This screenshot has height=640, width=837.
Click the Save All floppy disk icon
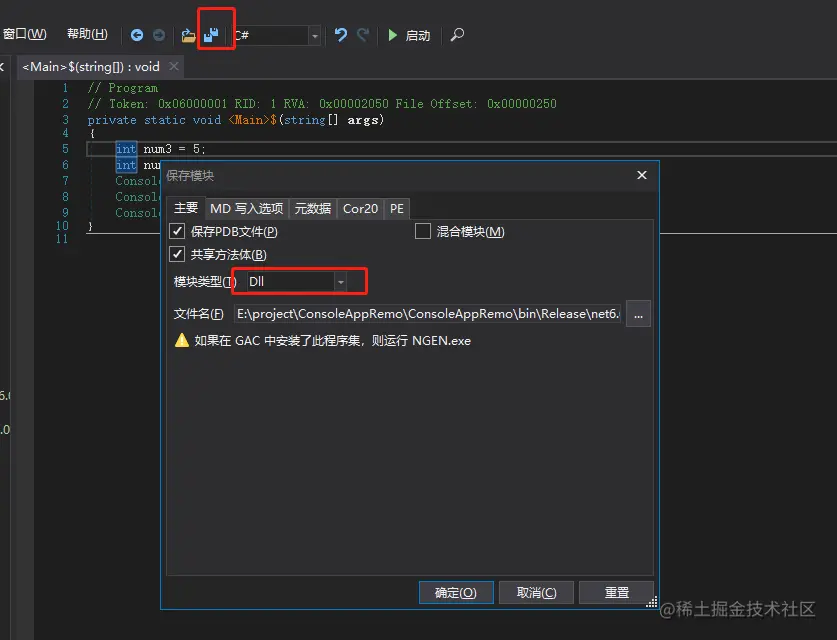tap(211, 35)
